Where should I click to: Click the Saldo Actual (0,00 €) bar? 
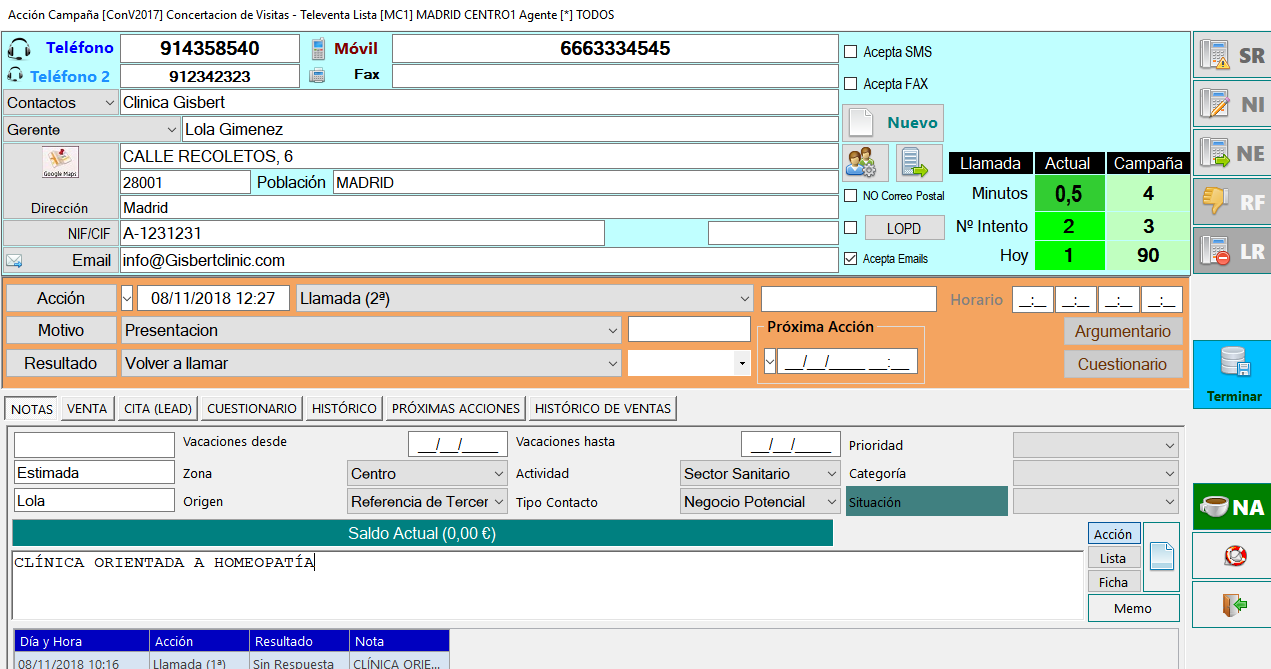[x=422, y=533]
